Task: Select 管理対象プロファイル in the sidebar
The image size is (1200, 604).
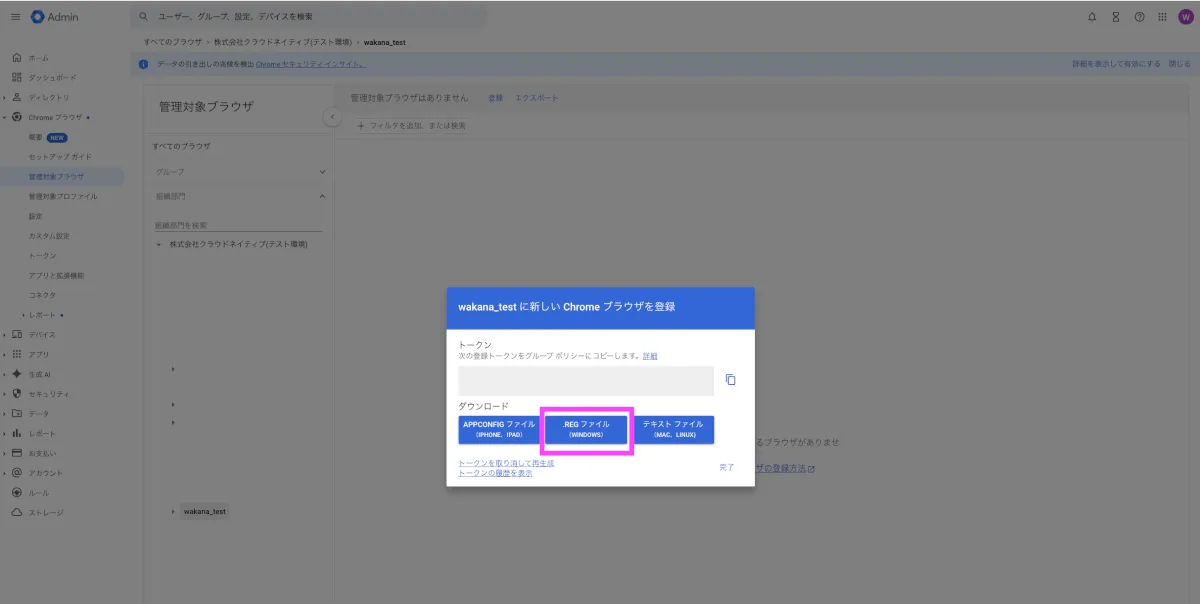Action: tap(63, 197)
